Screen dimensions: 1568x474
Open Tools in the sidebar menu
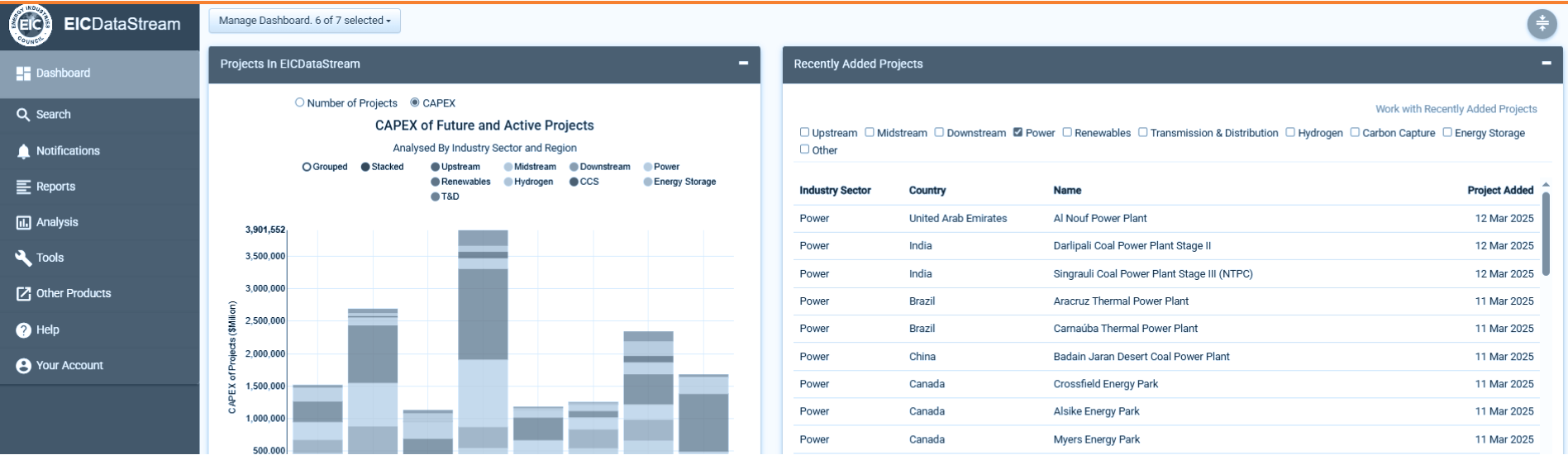click(100, 258)
